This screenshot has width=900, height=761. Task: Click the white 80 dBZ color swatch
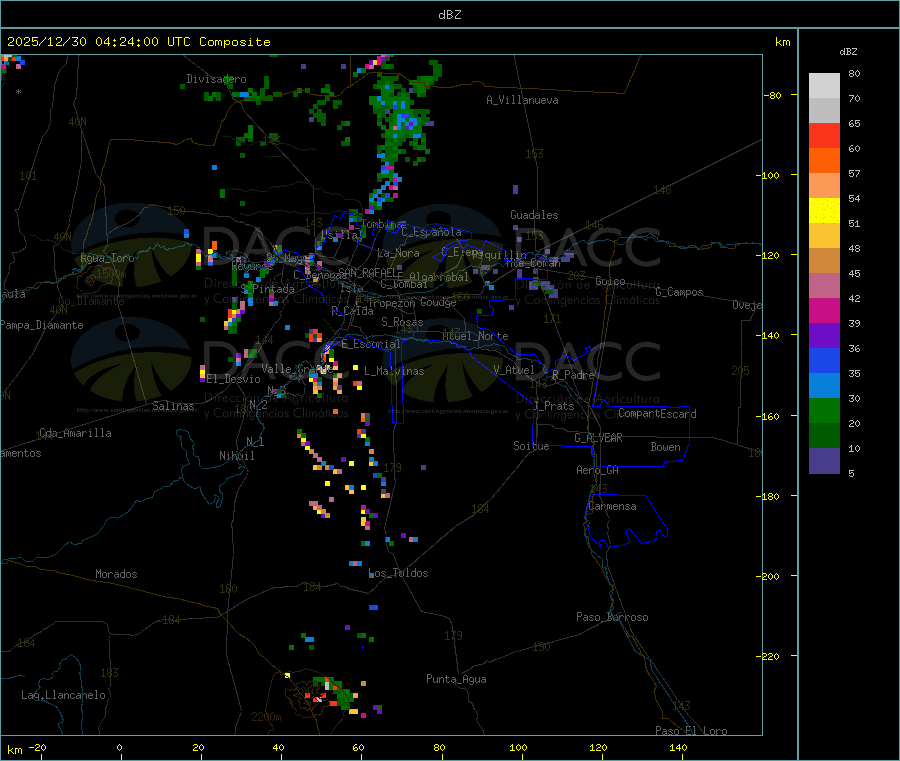tap(824, 86)
